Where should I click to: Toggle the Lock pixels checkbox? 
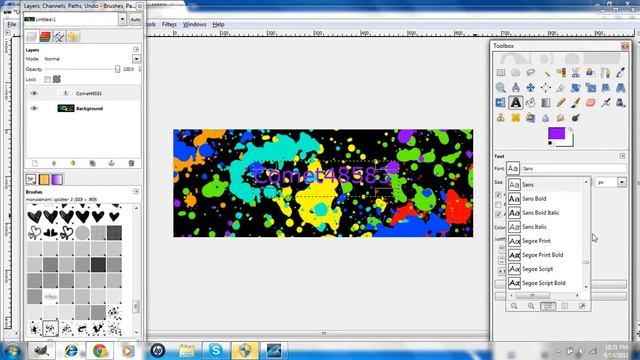pos(47,79)
